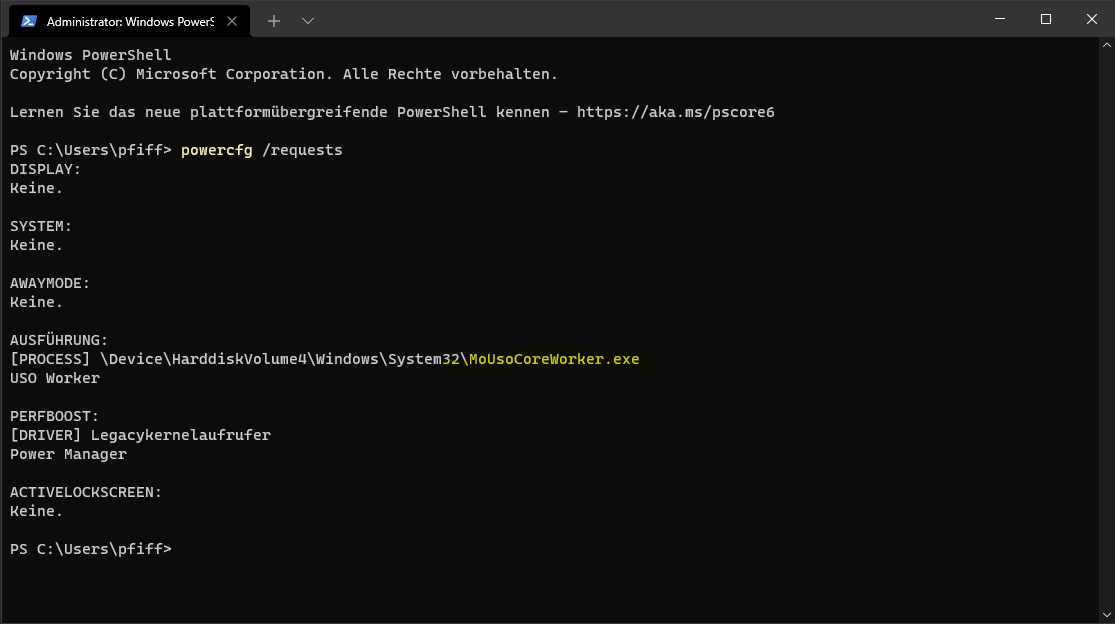Click the Copyright Microsoft Corporation line
The image size is (1115, 624).
pos(284,74)
